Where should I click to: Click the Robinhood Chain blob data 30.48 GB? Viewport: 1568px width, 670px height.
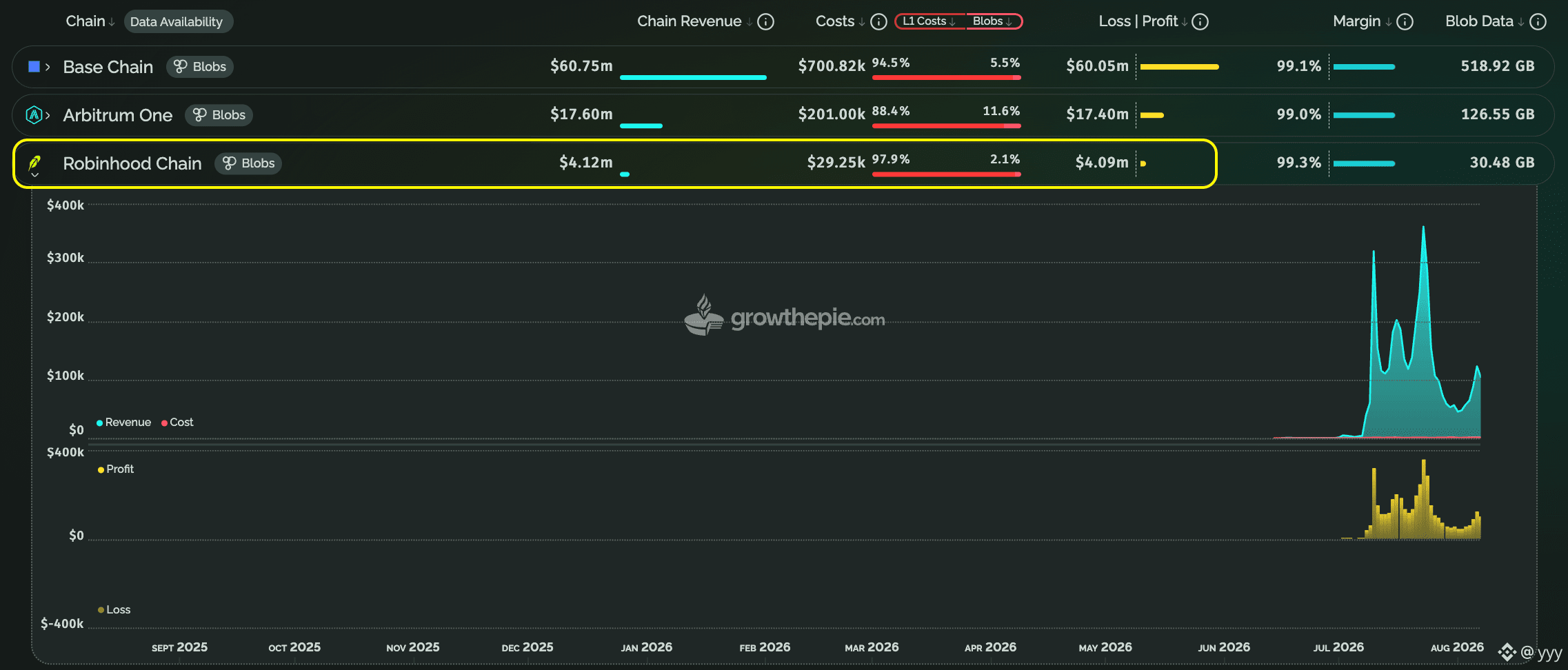click(x=1502, y=163)
